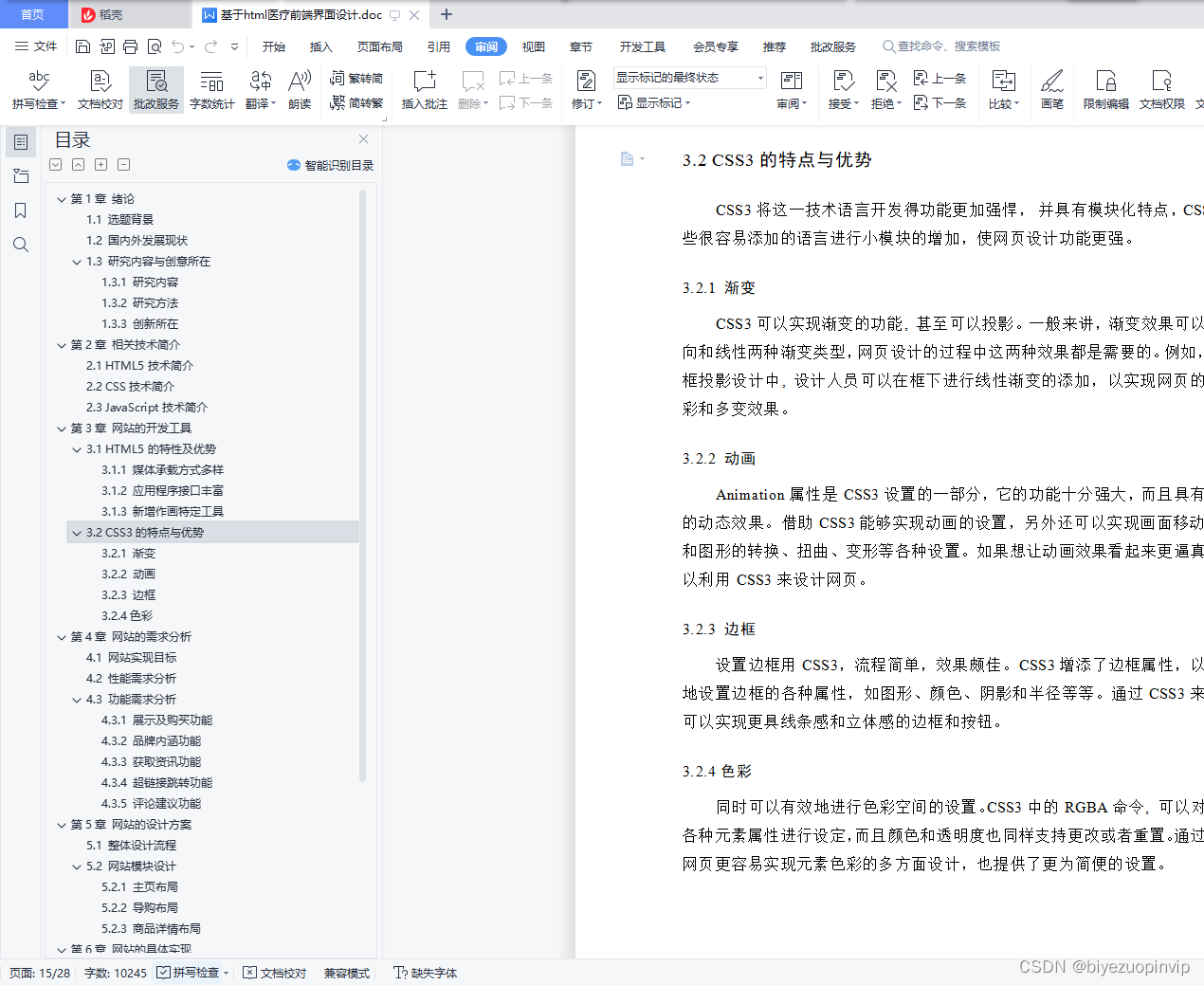Check the selection checkbox in 目录 panel
The height and width of the screenshot is (985, 1204).
pos(54,164)
